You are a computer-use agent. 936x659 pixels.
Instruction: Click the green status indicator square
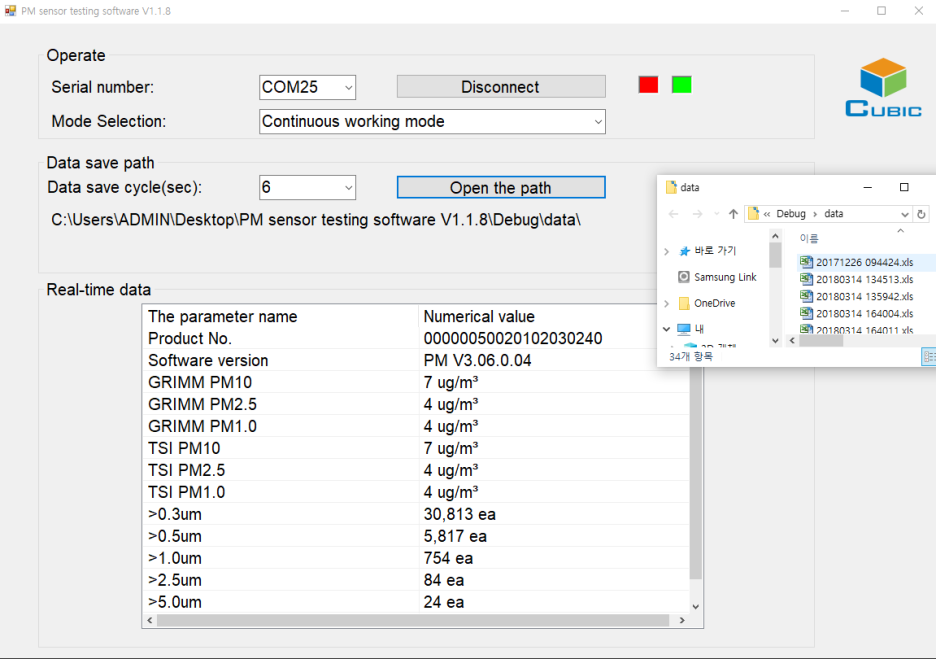[x=682, y=85]
